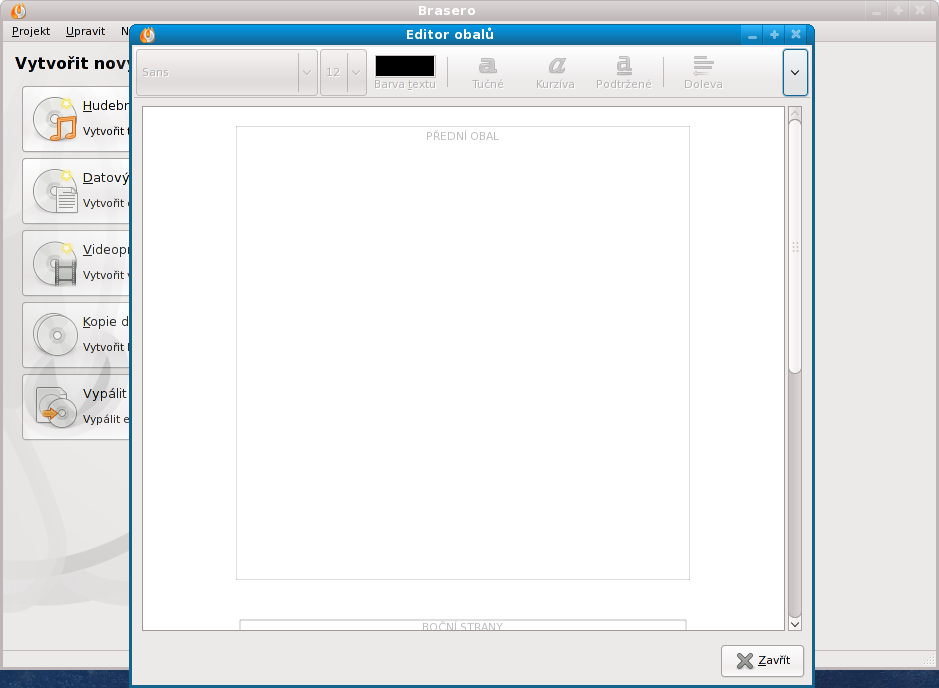The width and height of the screenshot is (939, 688).
Task: Open the black text color picker
Action: [x=405, y=66]
